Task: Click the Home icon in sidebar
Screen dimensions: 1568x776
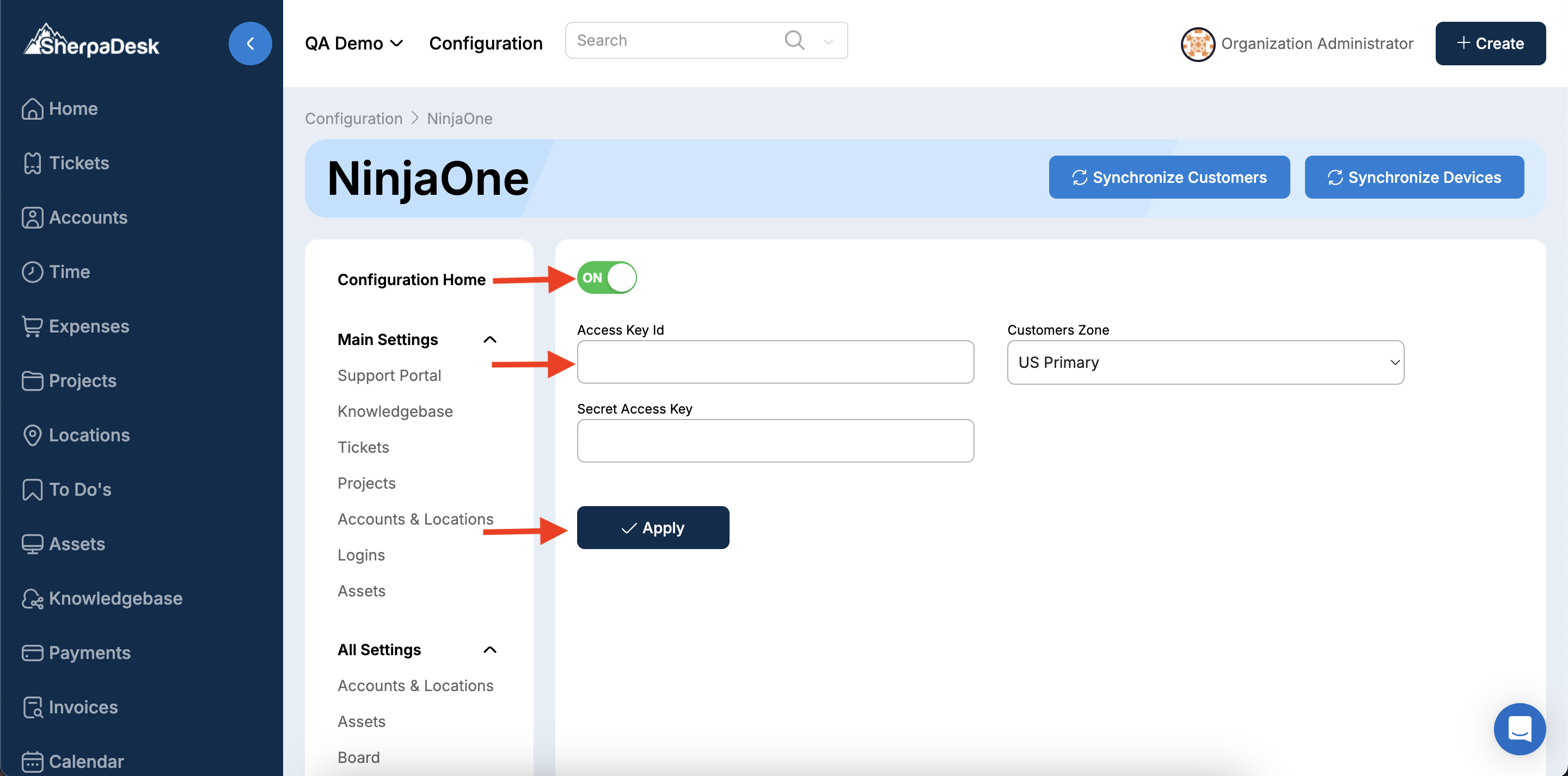Action: 32,109
